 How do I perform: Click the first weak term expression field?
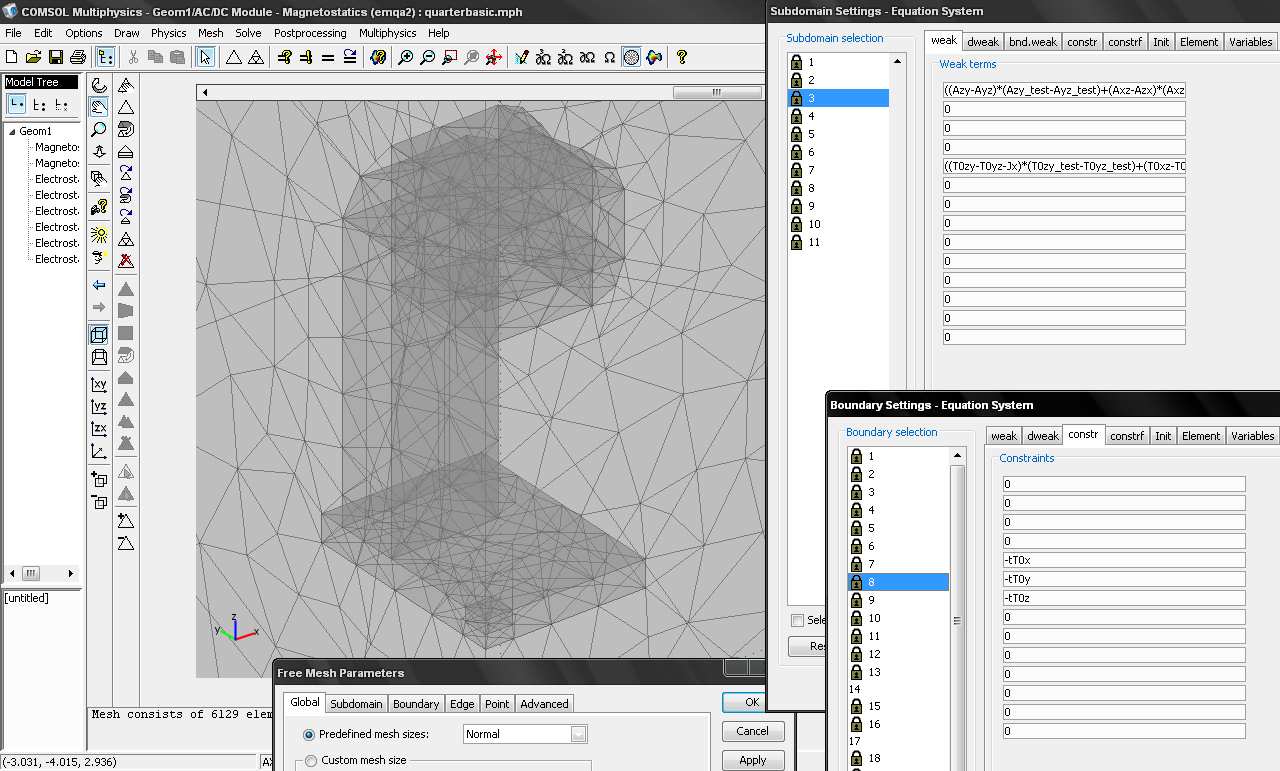click(1064, 90)
